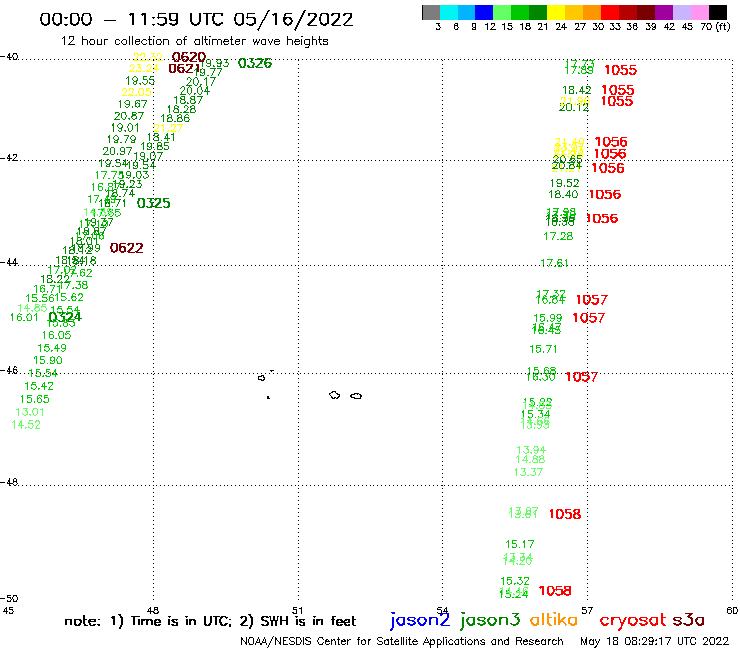Click the wave height value '20.87'
This screenshot has width=740, height=650.
(x=129, y=116)
